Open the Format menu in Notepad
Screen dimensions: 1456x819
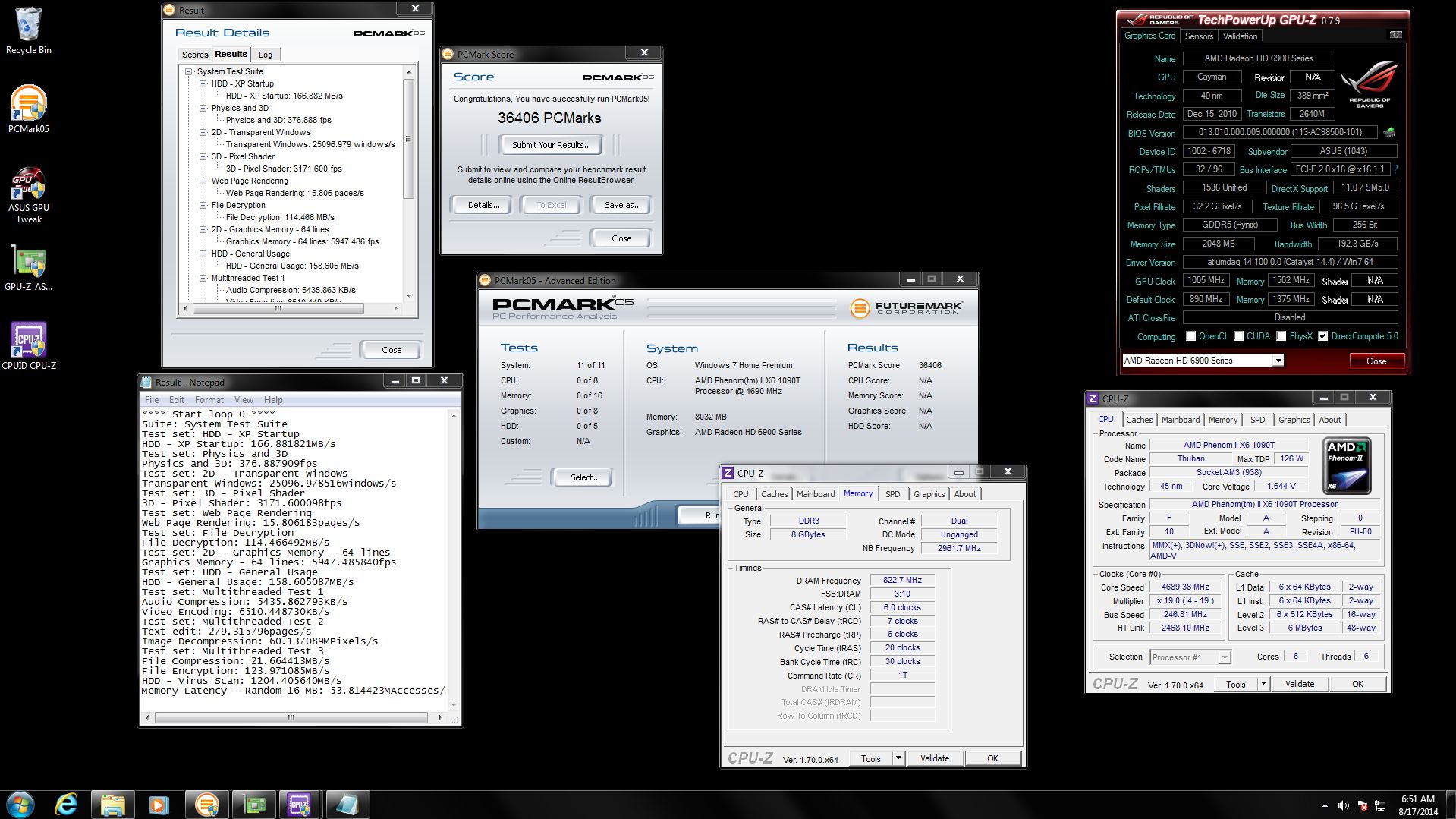pyautogui.click(x=209, y=400)
